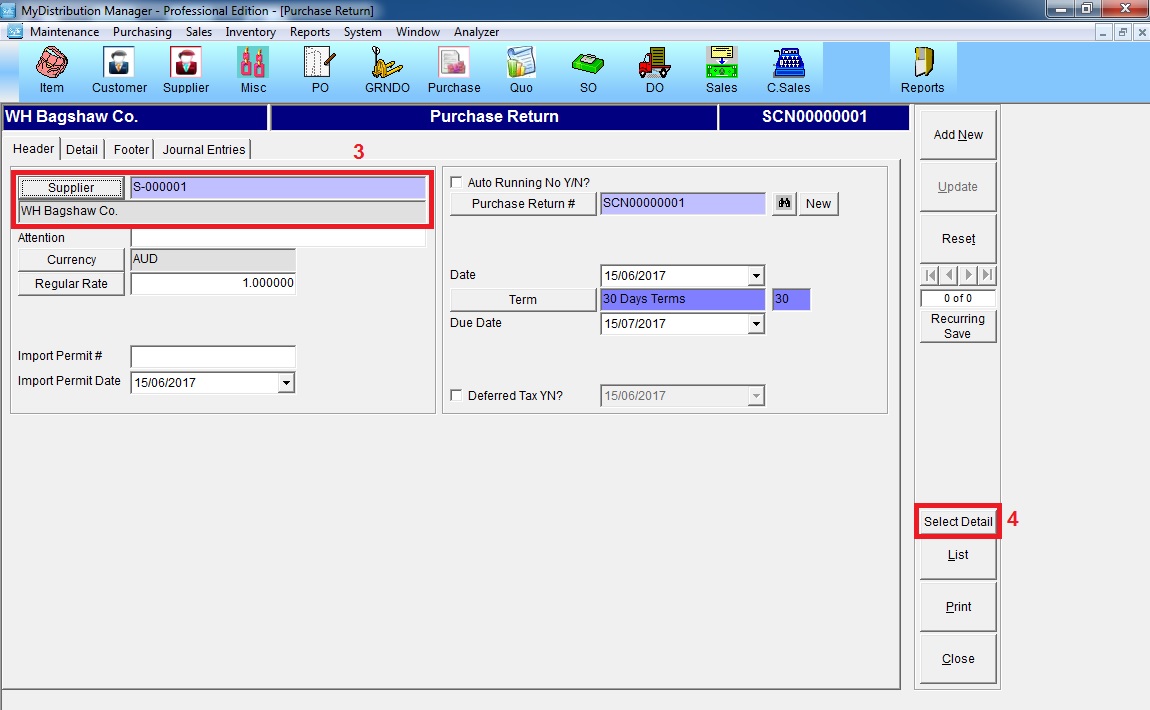Image resolution: width=1150 pixels, height=710 pixels.
Task: Toggle the Deferred Tax YN checkbox
Action: [x=457, y=396]
